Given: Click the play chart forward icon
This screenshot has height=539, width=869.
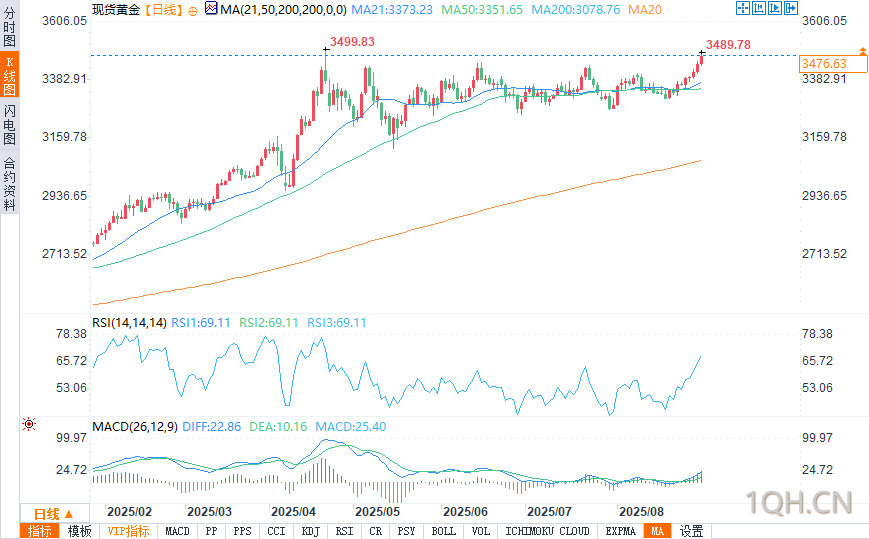Looking at the screenshot, I should point(775,8).
